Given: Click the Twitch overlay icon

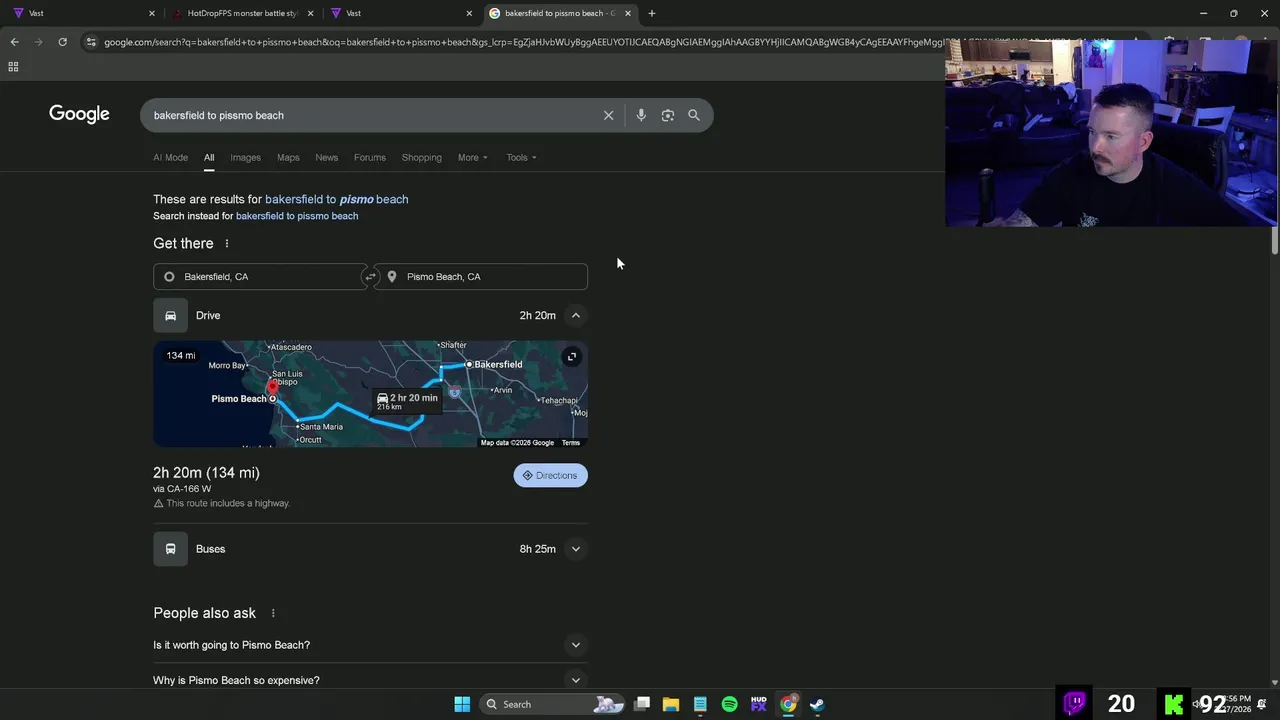Looking at the screenshot, I should (1075, 704).
